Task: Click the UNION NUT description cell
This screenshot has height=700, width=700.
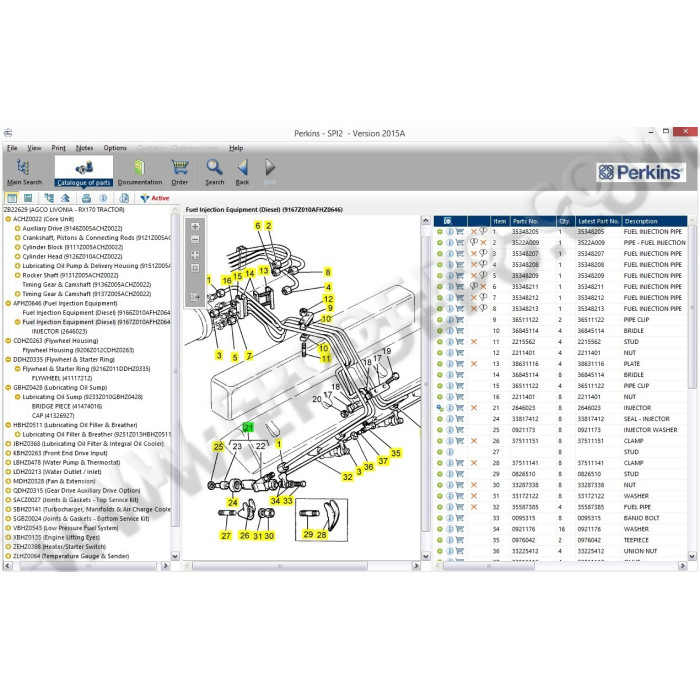Action: click(640, 551)
